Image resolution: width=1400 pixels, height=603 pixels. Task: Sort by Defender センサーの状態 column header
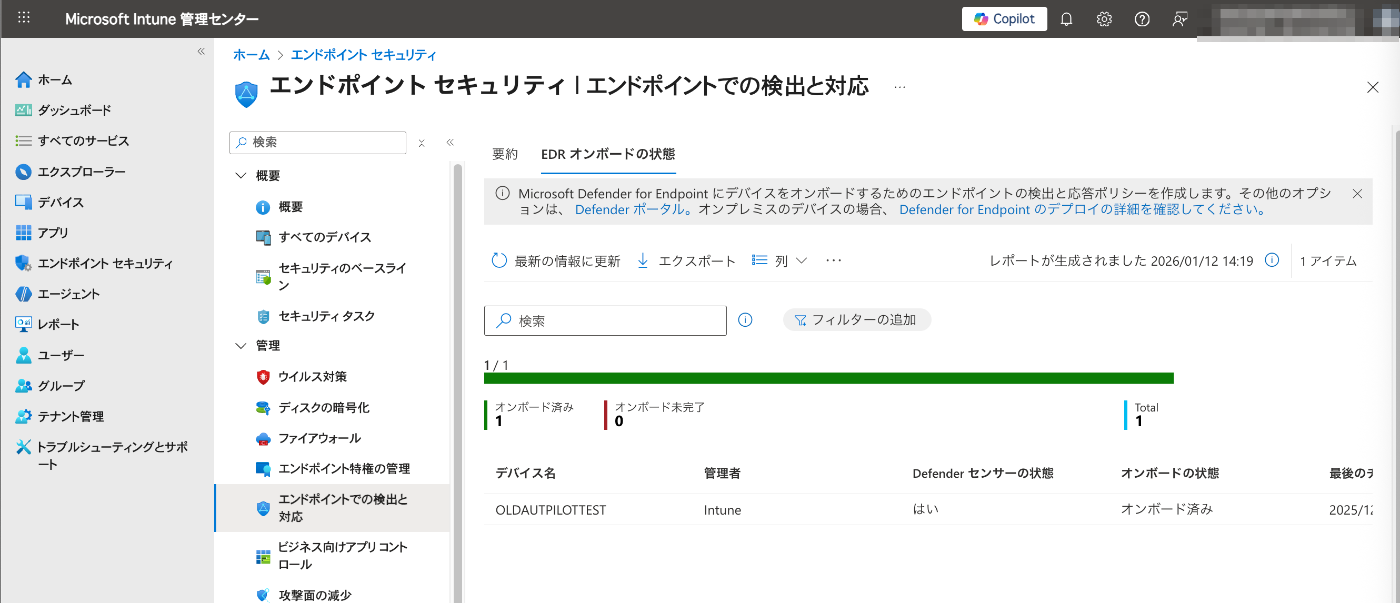click(983, 473)
